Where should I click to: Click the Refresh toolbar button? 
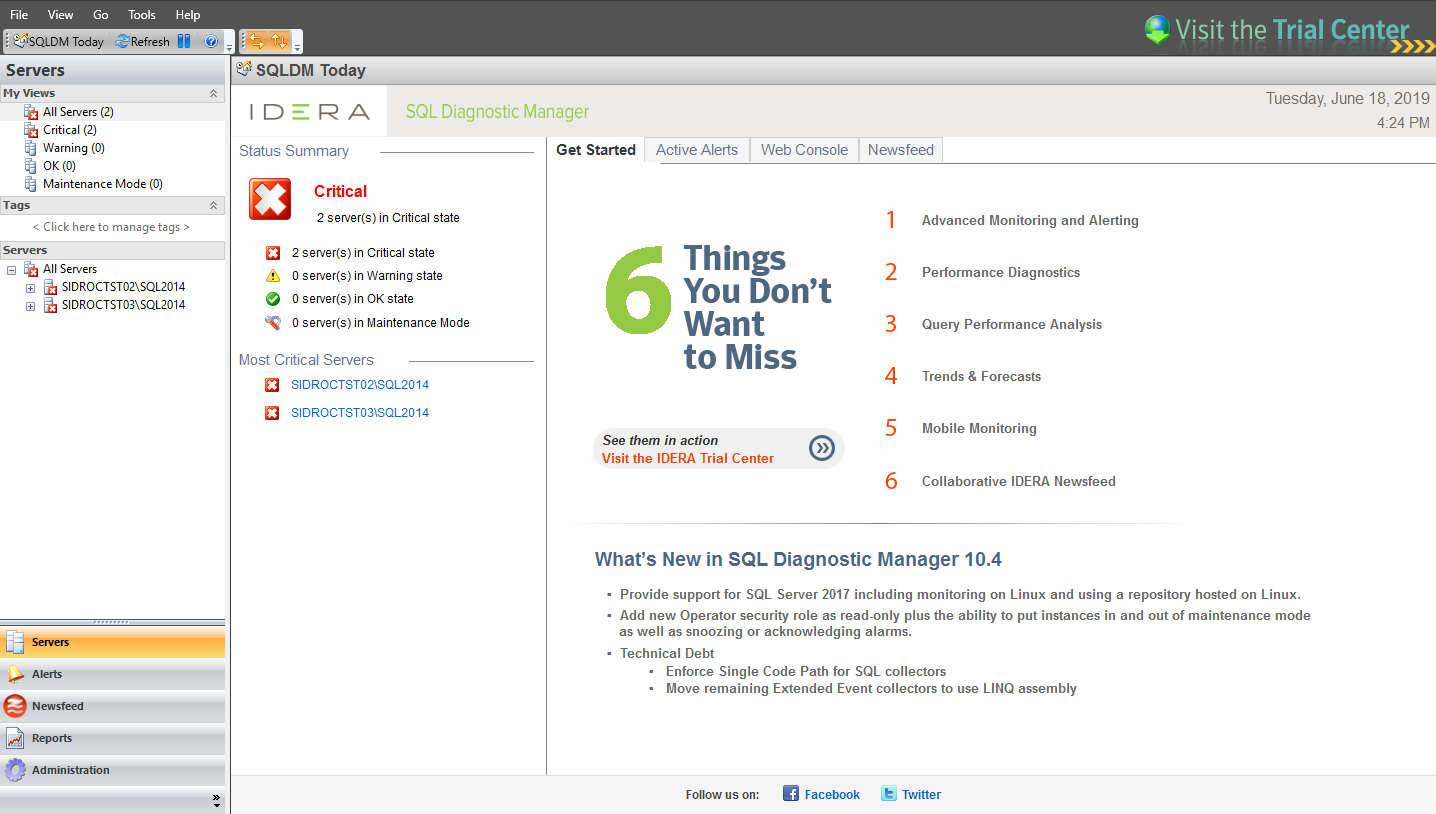pyautogui.click(x=143, y=41)
